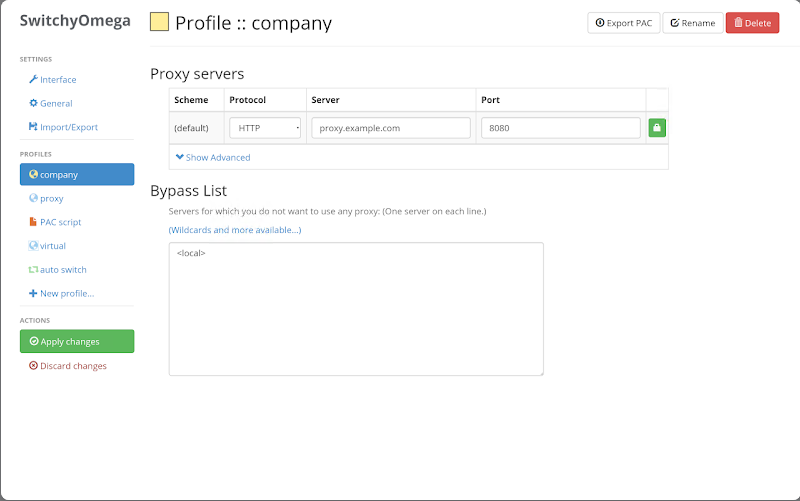Click the file icon beside PAC script
This screenshot has width=800, height=501.
33,221
